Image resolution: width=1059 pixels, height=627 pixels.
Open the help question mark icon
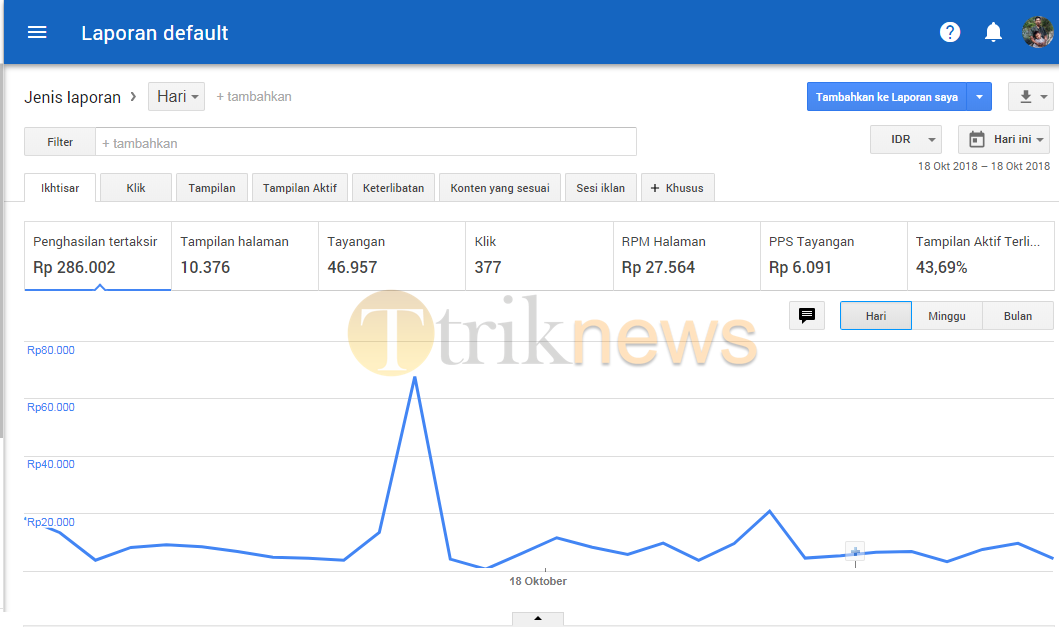[950, 32]
